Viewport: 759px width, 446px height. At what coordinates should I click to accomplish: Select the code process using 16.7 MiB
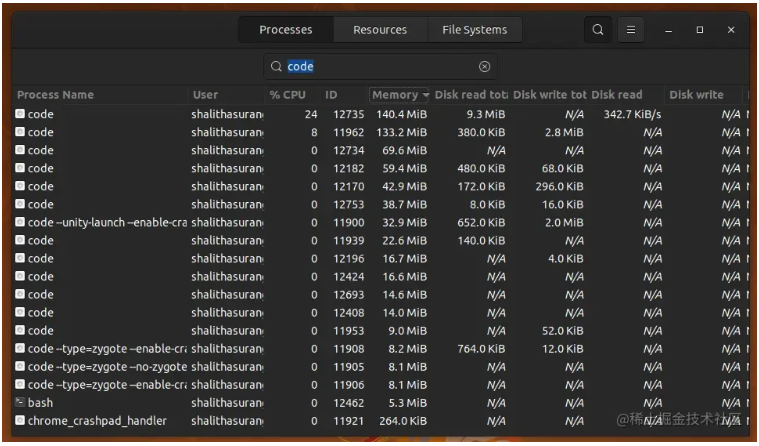[380, 259]
